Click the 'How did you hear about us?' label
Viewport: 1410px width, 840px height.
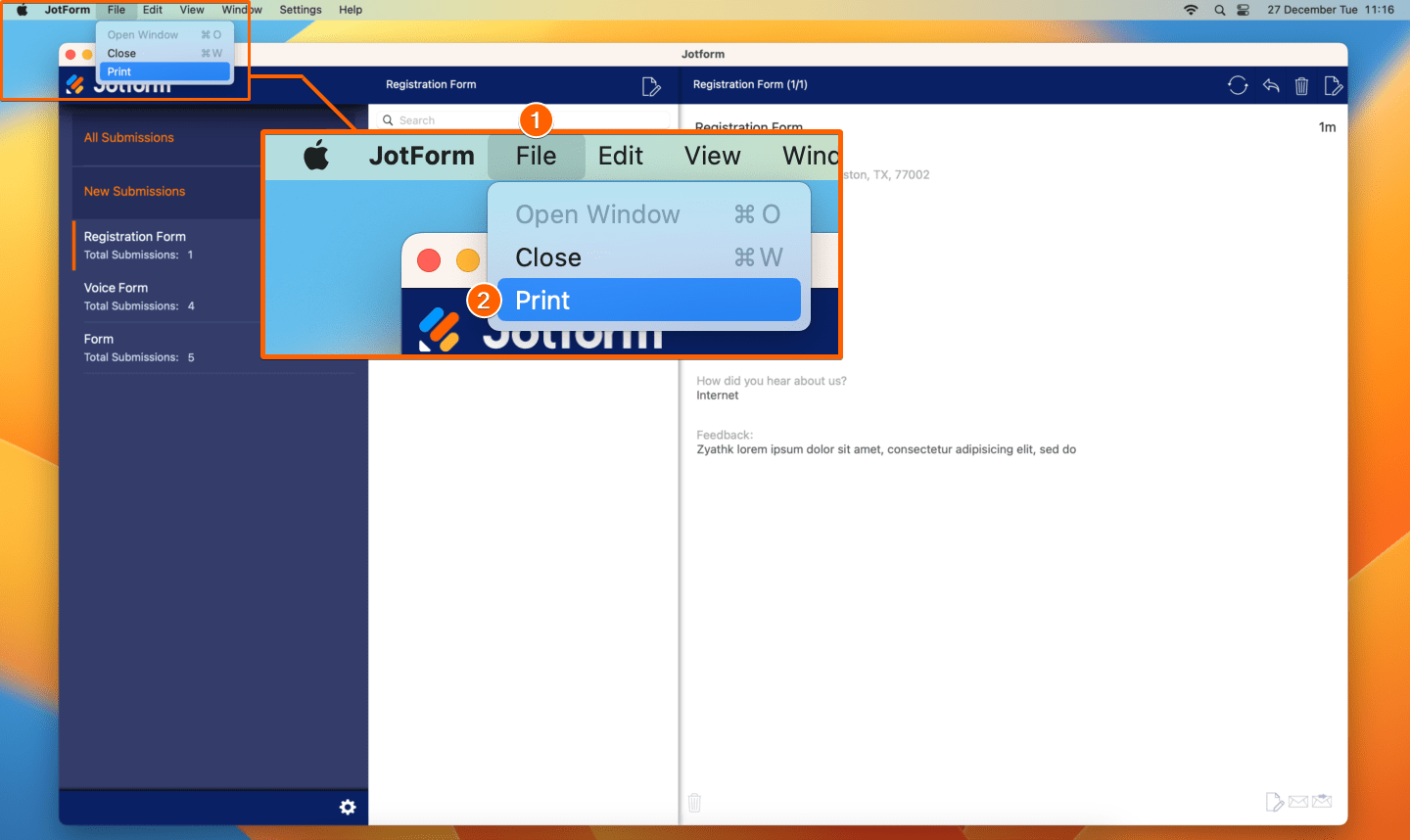(x=772, y=381)
